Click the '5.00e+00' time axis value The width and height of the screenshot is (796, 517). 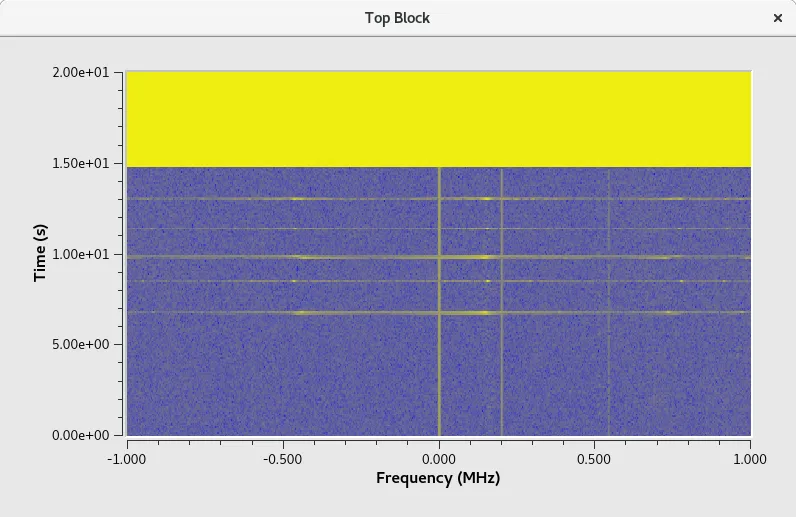point(81,344)
